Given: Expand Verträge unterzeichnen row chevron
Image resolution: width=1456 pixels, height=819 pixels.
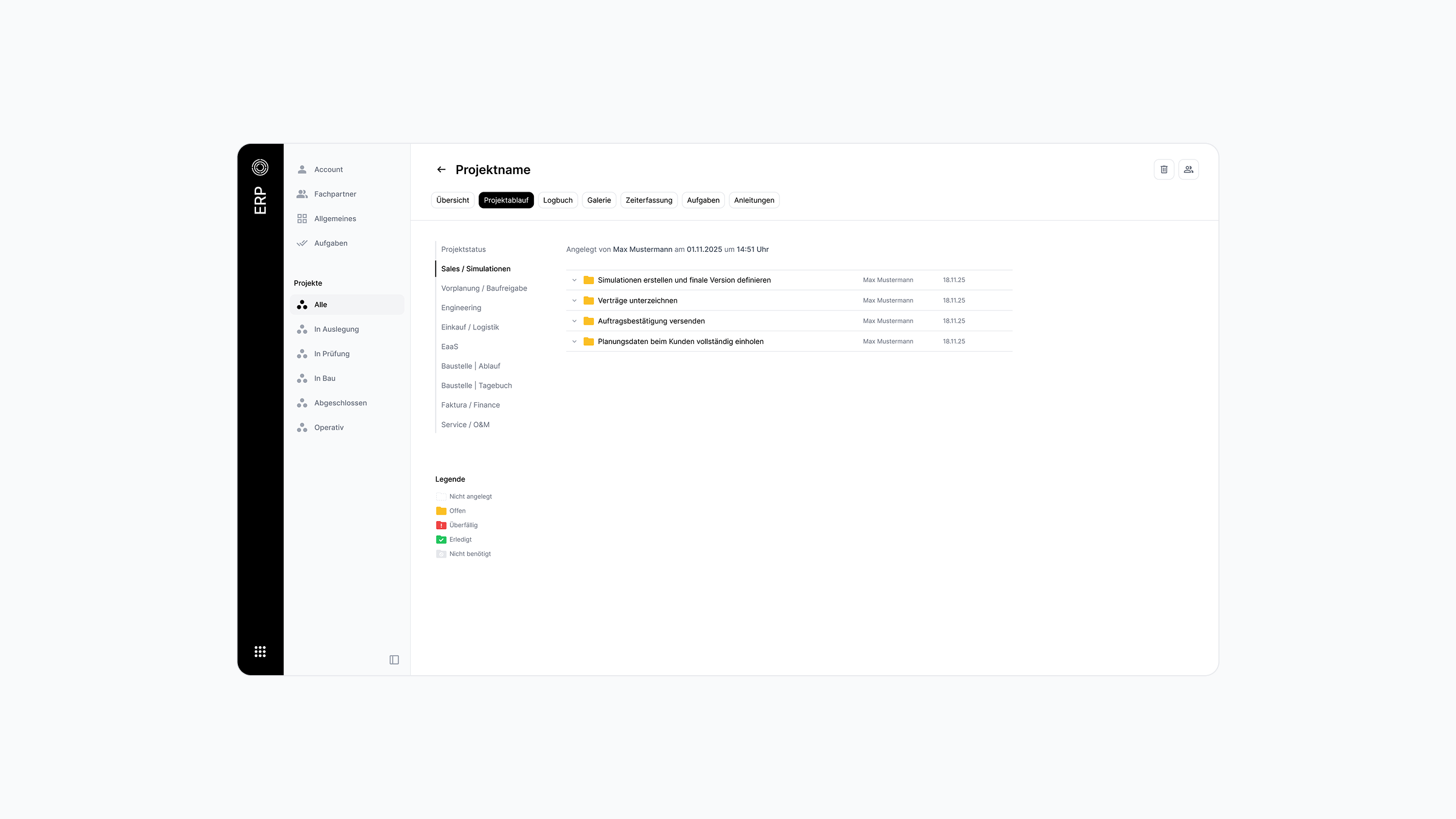Looking at the screenshot, I should [x=575, y=301].
